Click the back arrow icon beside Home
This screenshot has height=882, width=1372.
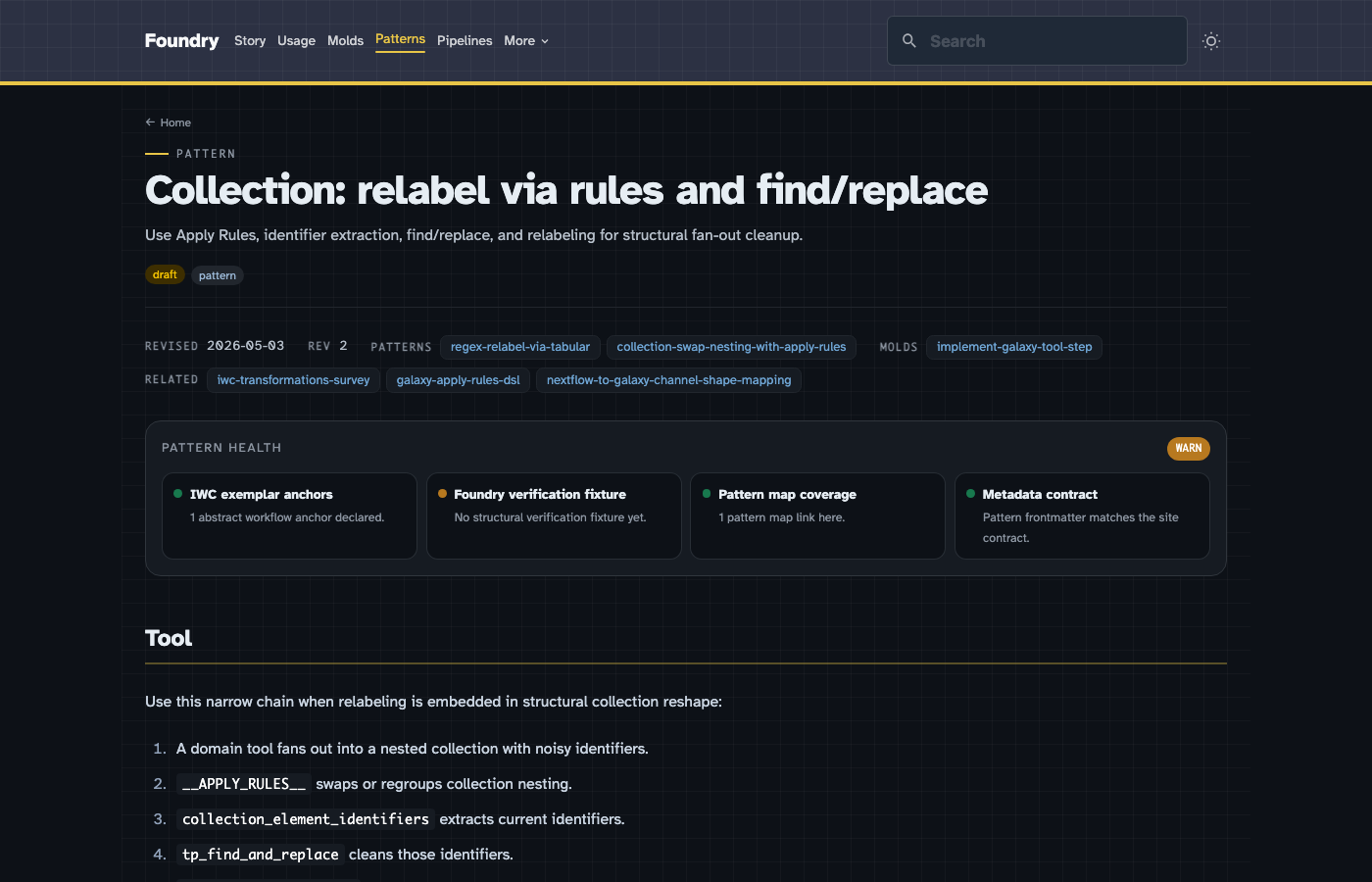150,122
